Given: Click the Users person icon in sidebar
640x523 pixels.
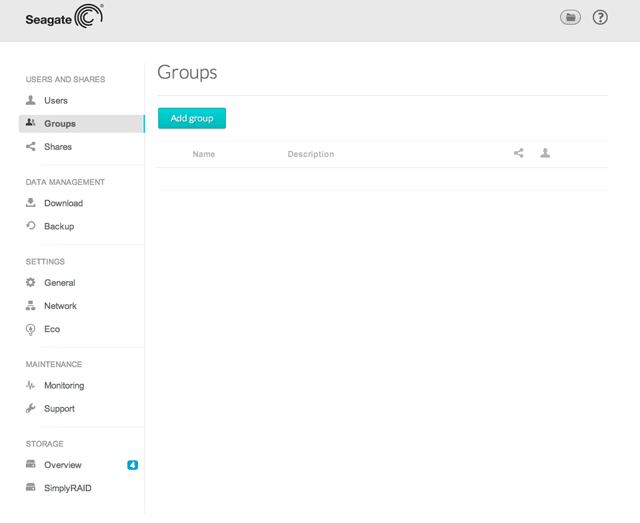Looking at the screenshot, I should [31, 100].
